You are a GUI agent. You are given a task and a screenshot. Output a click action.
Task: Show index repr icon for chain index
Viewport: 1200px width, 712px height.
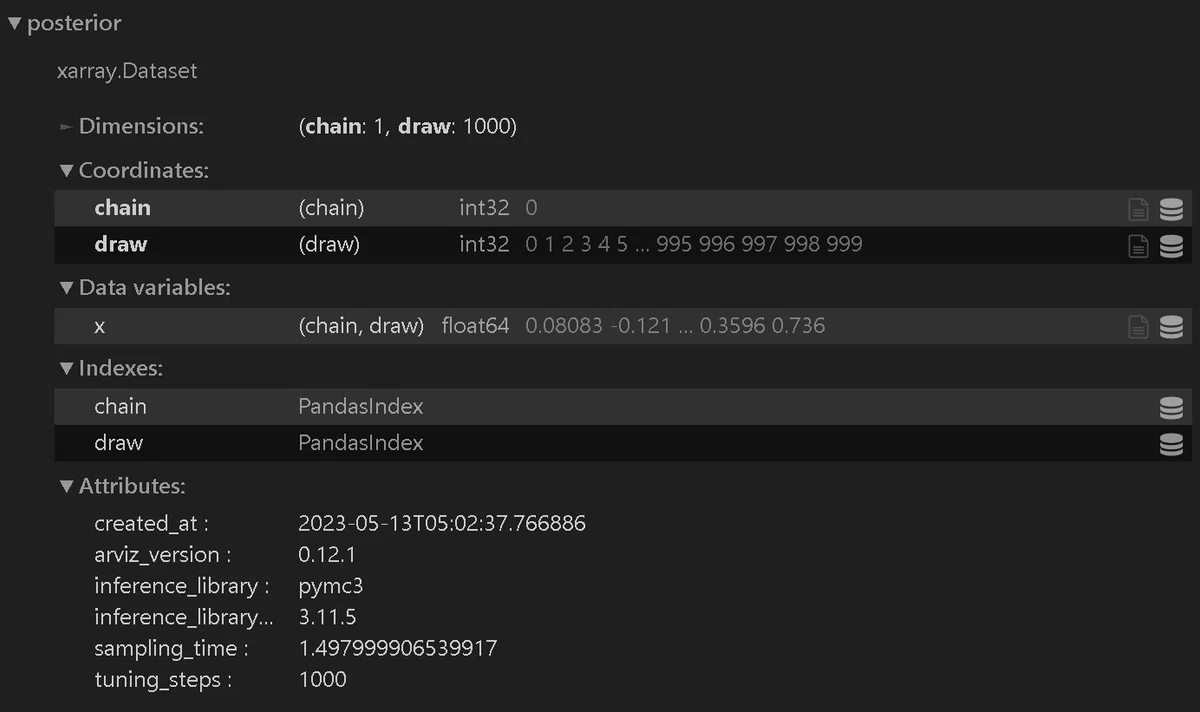[x=1171, y=407]
